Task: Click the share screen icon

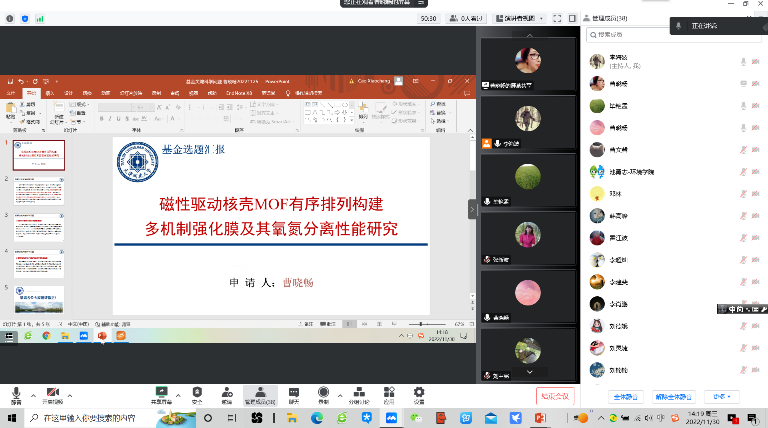Action: 160,393
